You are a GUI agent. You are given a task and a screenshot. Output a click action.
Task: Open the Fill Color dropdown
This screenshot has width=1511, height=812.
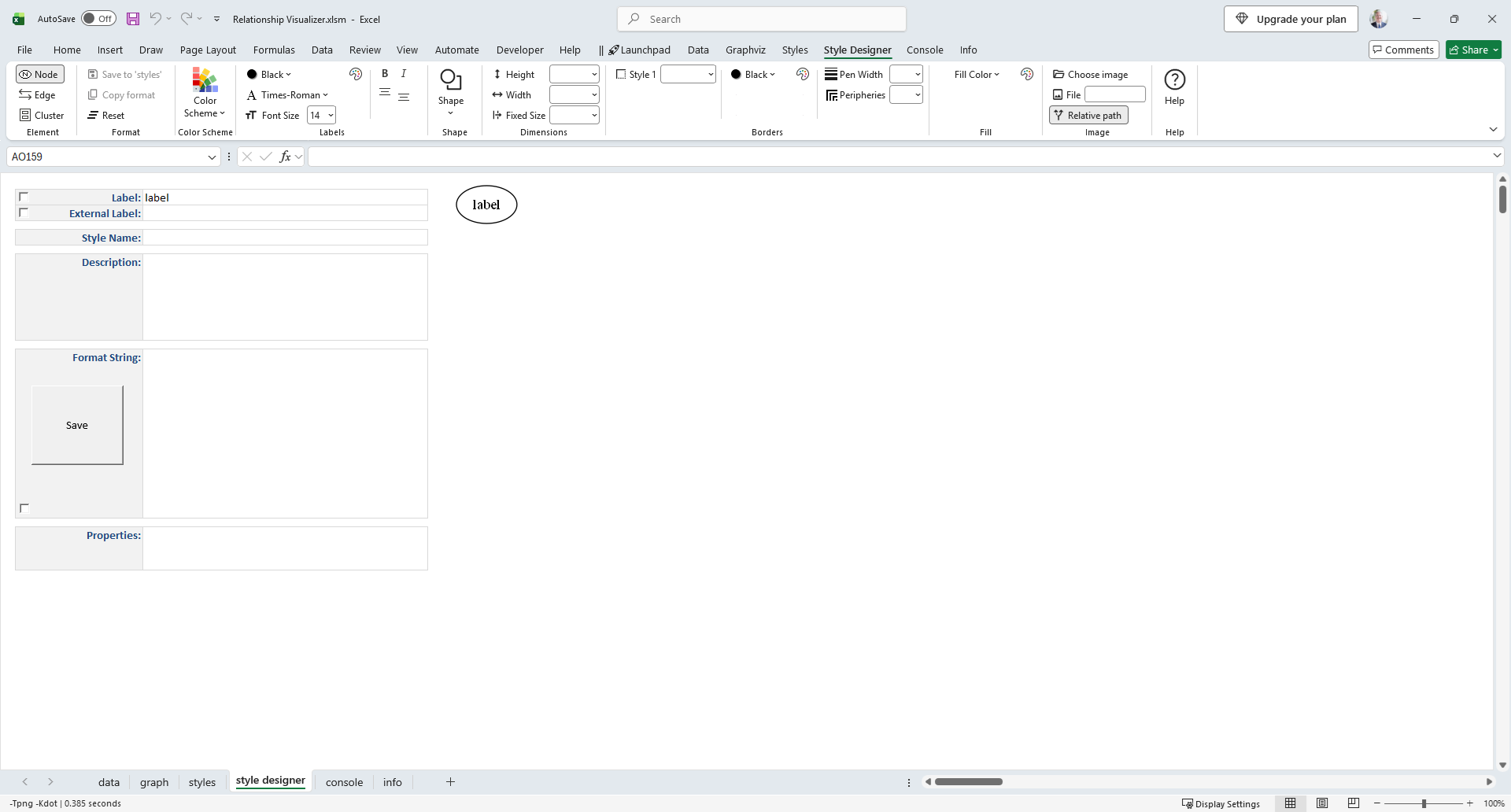[977, 74]
